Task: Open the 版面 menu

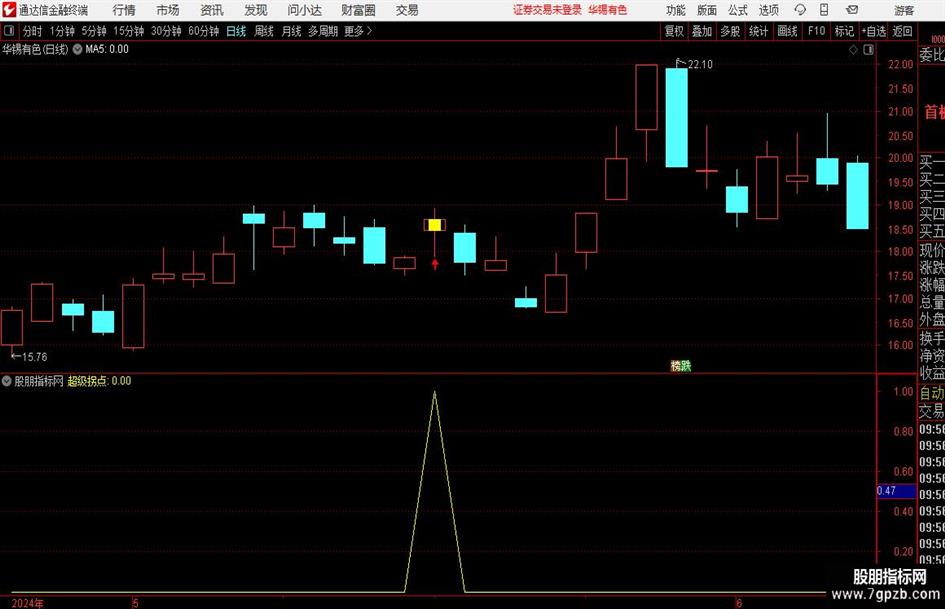Action: click(x=707, y=10)
